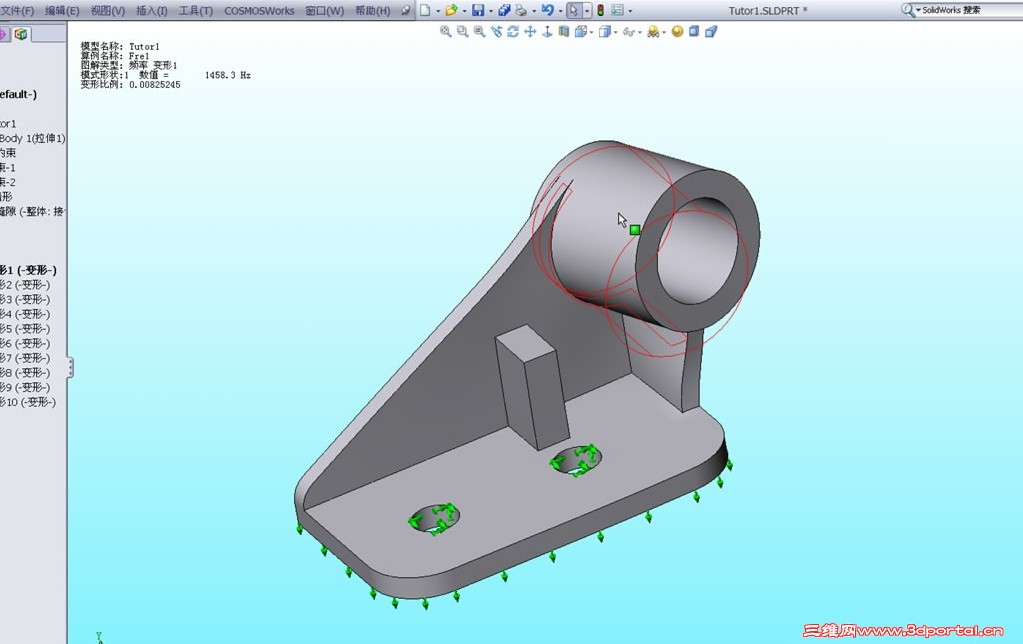The width and height of the screenshot is (1023, 644).
Task: Click the Save floppy disk icon
Action: [478, 10]
